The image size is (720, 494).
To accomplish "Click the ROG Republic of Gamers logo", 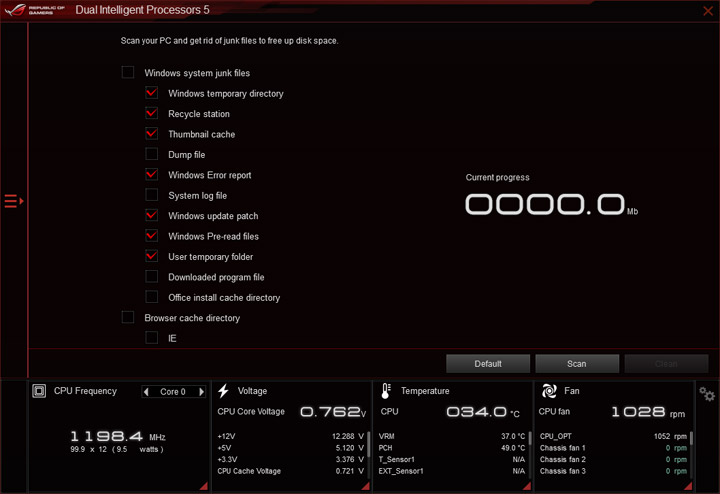I will 35,10.
